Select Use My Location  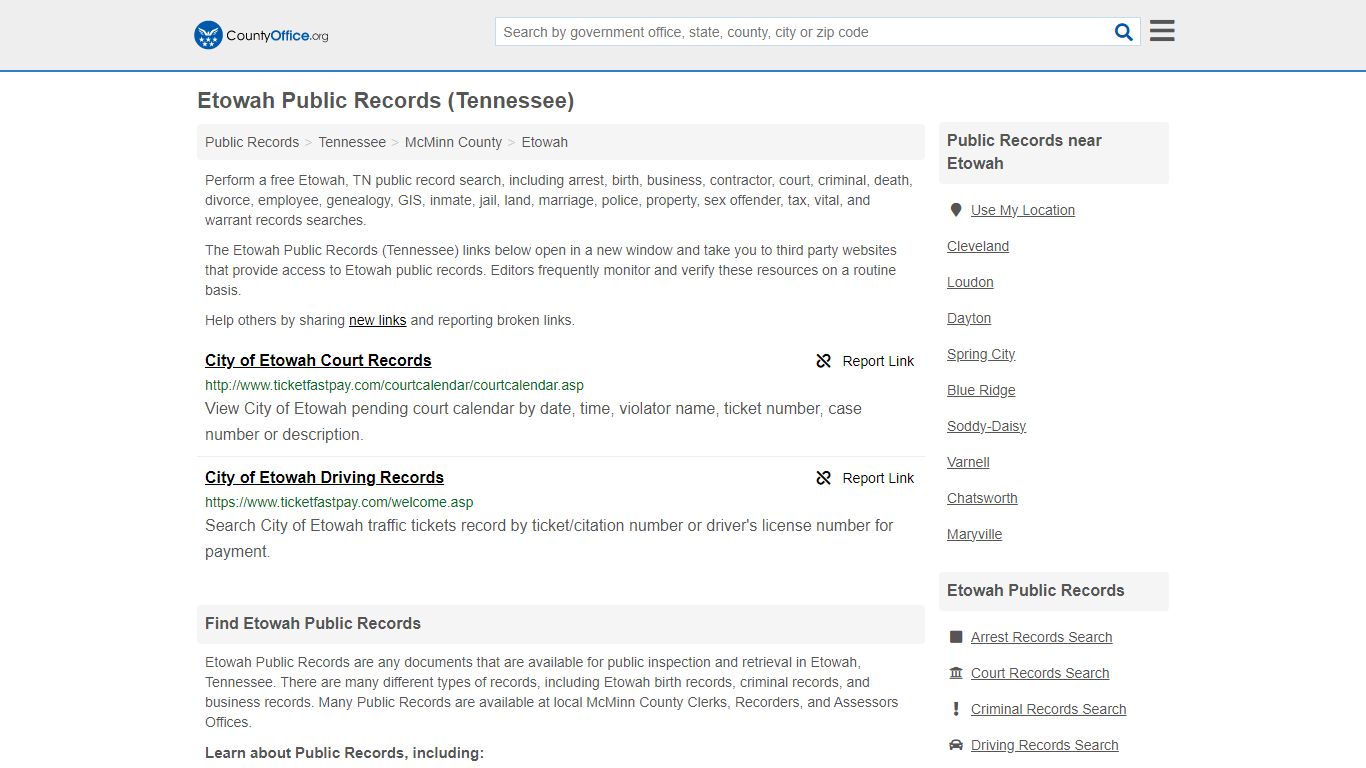pos(1023,210)
